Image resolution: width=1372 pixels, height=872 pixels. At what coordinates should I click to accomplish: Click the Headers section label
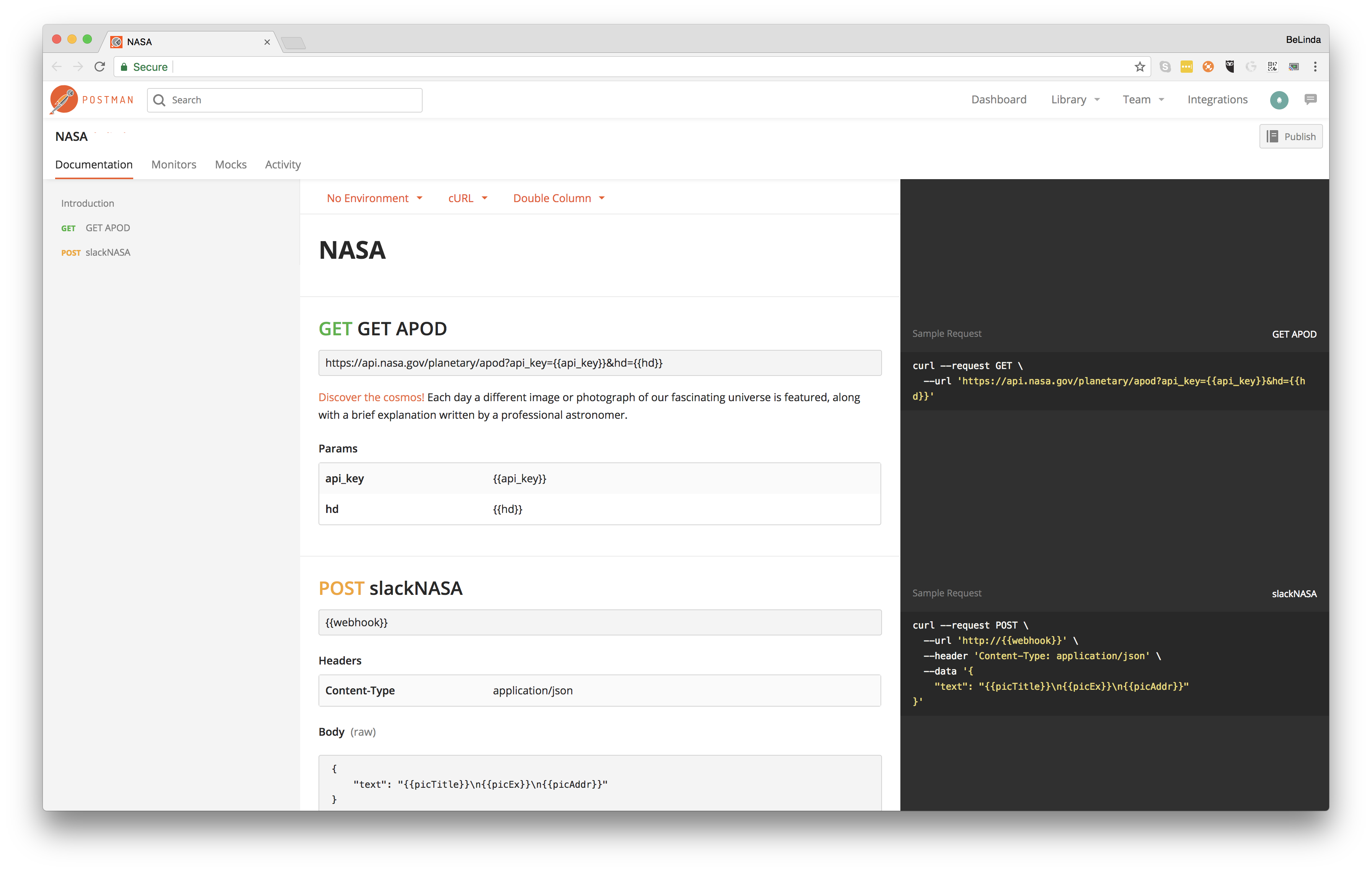[x=340, y=660]
